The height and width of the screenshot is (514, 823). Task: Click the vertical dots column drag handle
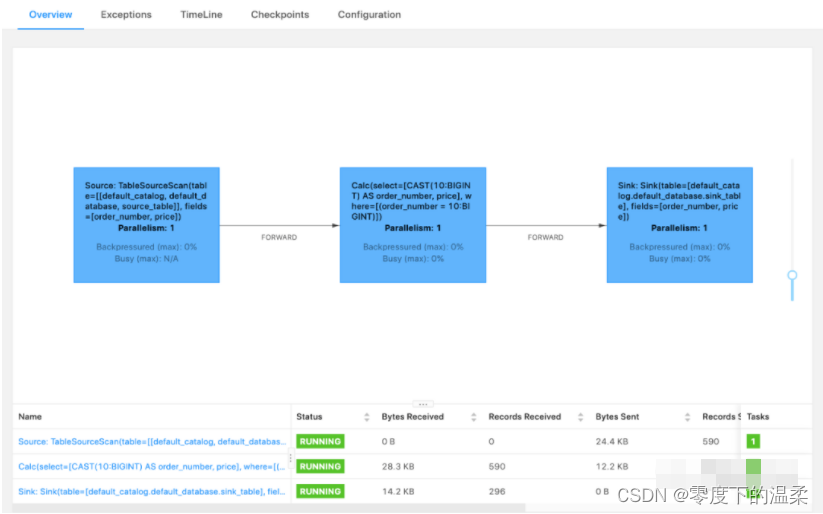290,458
